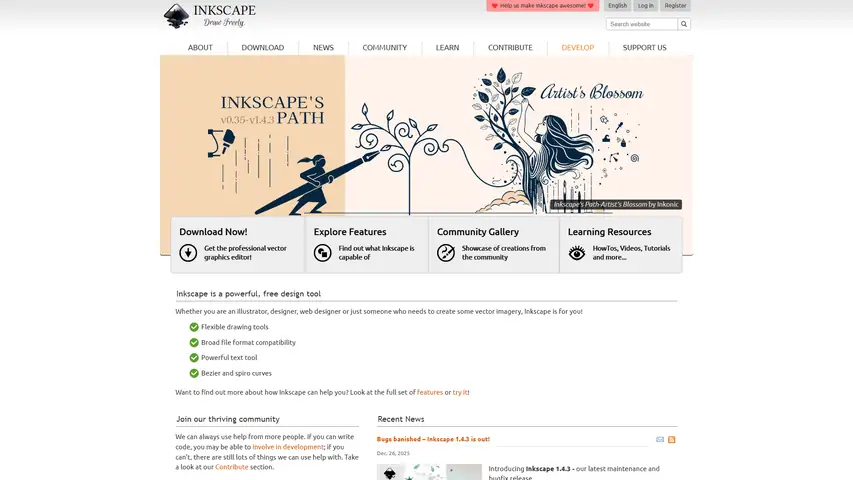Click 'HowTos, Videos, Tutorials and more...' text
Screen dimensions: 853x480
631,253
